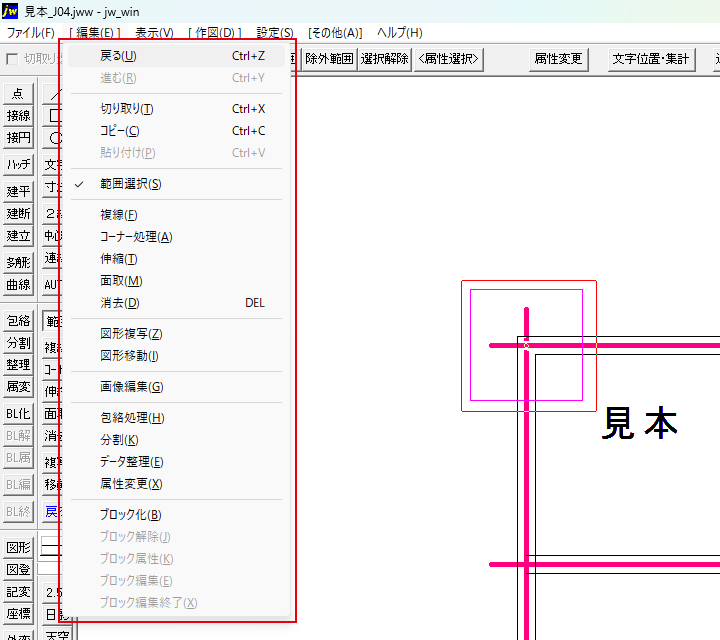
Task: Open the 作図(D) menu
Action: [x=214, y=33]
